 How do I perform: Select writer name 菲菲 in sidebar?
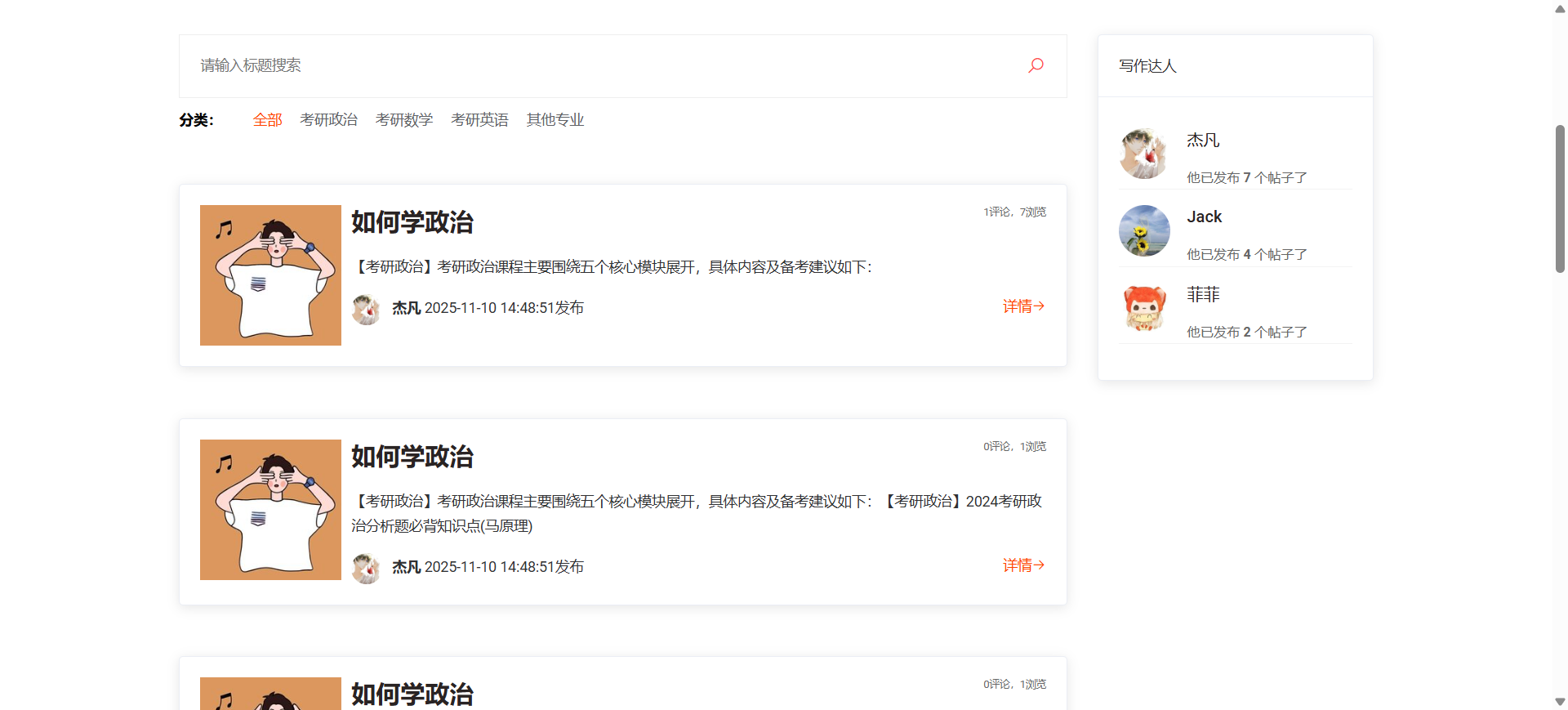1203,294
